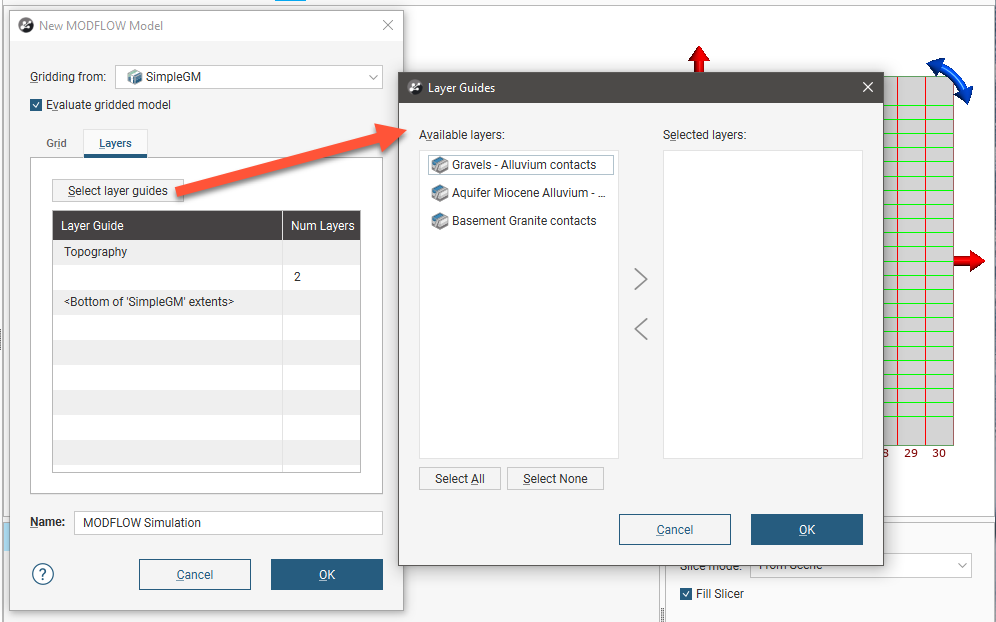
Task: Open the Slice mode dropdown
Action: pyautogui.click(x=860, y=566)
